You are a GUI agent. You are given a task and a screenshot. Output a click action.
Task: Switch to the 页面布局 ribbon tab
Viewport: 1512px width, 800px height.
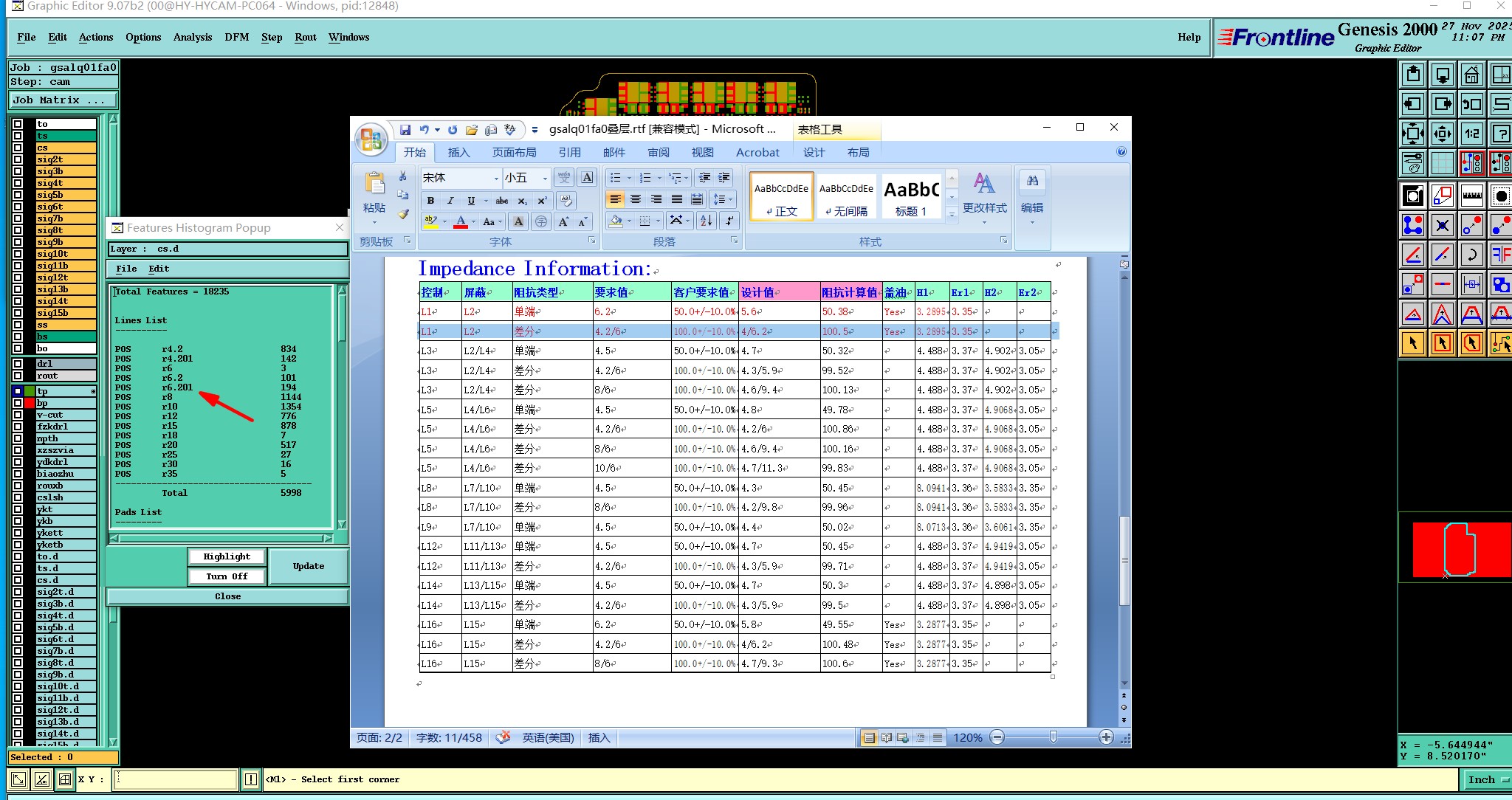[x=514, y=152]
